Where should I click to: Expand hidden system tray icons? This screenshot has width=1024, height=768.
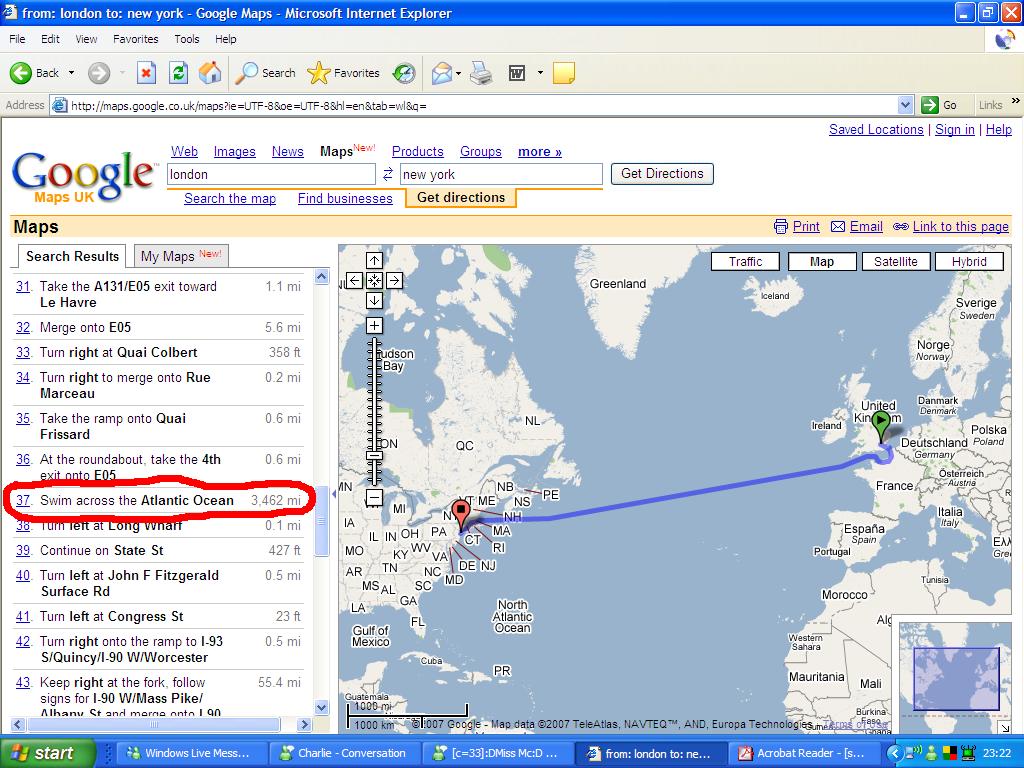894,753
